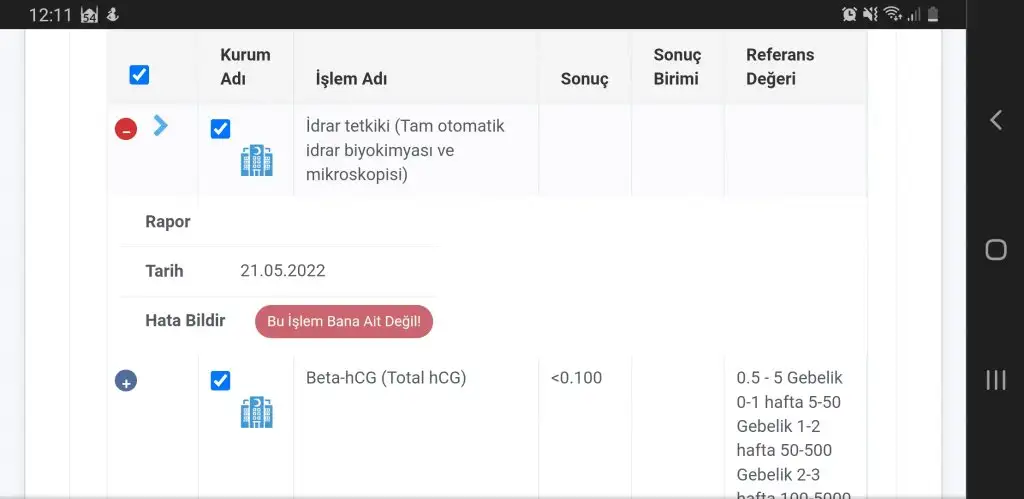Image resolution: width=1024 pixels, height=499 pixels.
Task: Uncheck the Beta-hCG row checkbox
Action: pyautogui.click(x=220, y=381)
